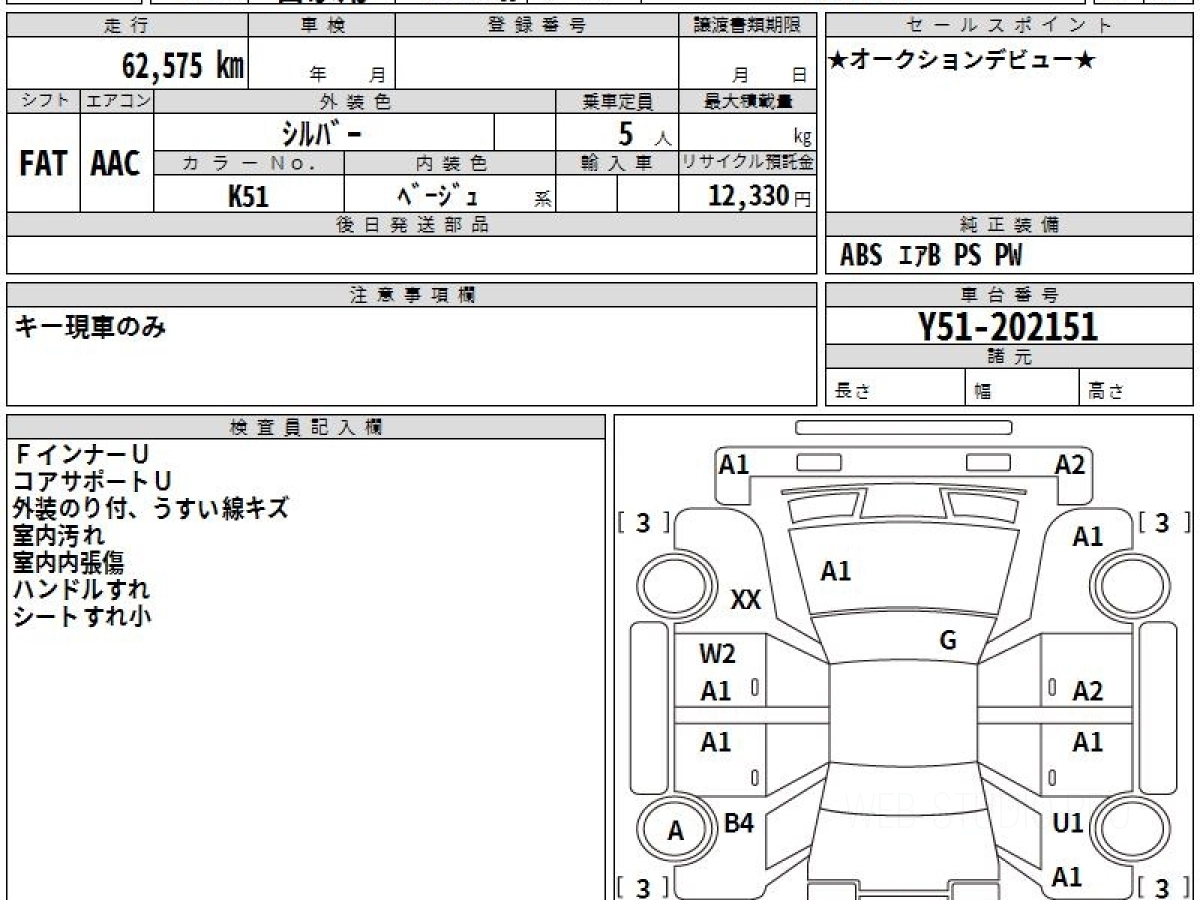
Task: Select the chassis number Y51-202151
Action: (1008, 326)
